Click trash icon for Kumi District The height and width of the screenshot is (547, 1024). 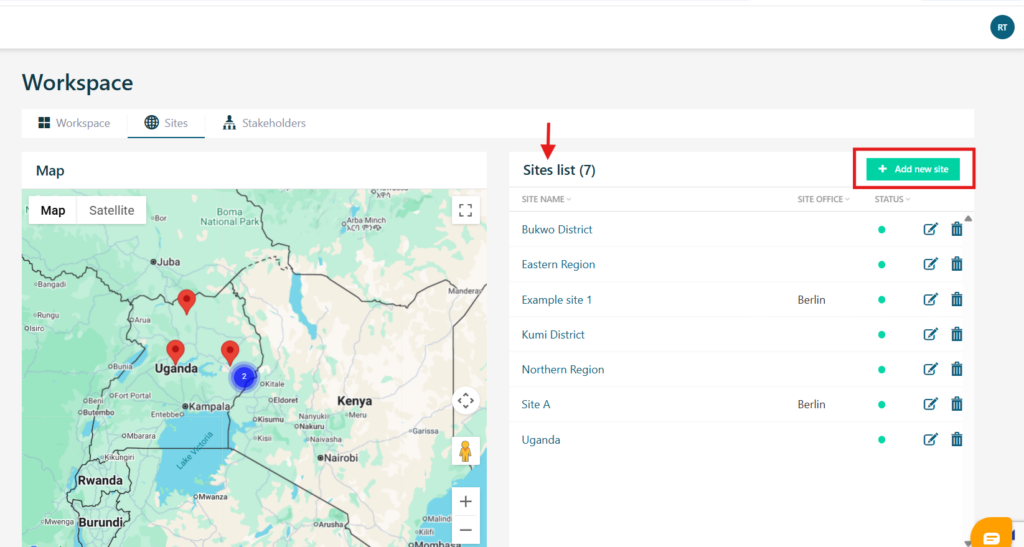point(956,335)
